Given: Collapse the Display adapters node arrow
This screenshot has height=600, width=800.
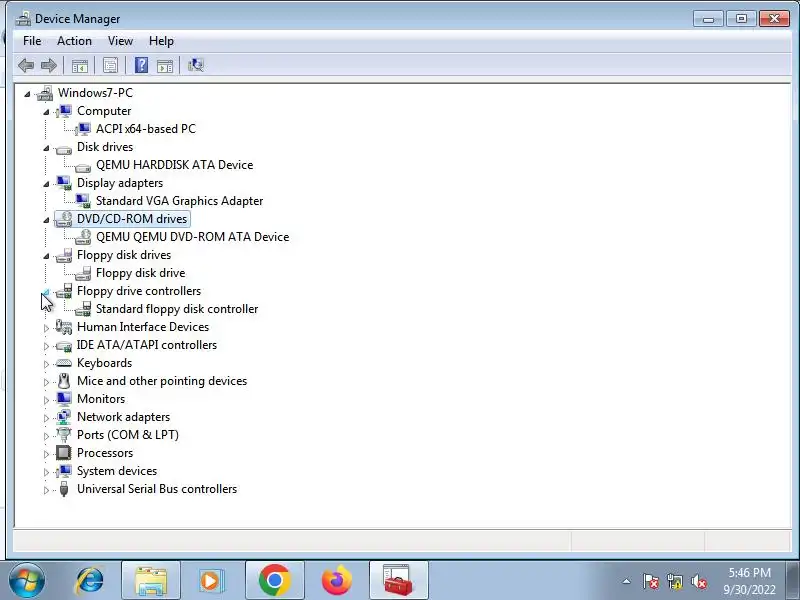Looking at the screenshot, I should [46, 184].
